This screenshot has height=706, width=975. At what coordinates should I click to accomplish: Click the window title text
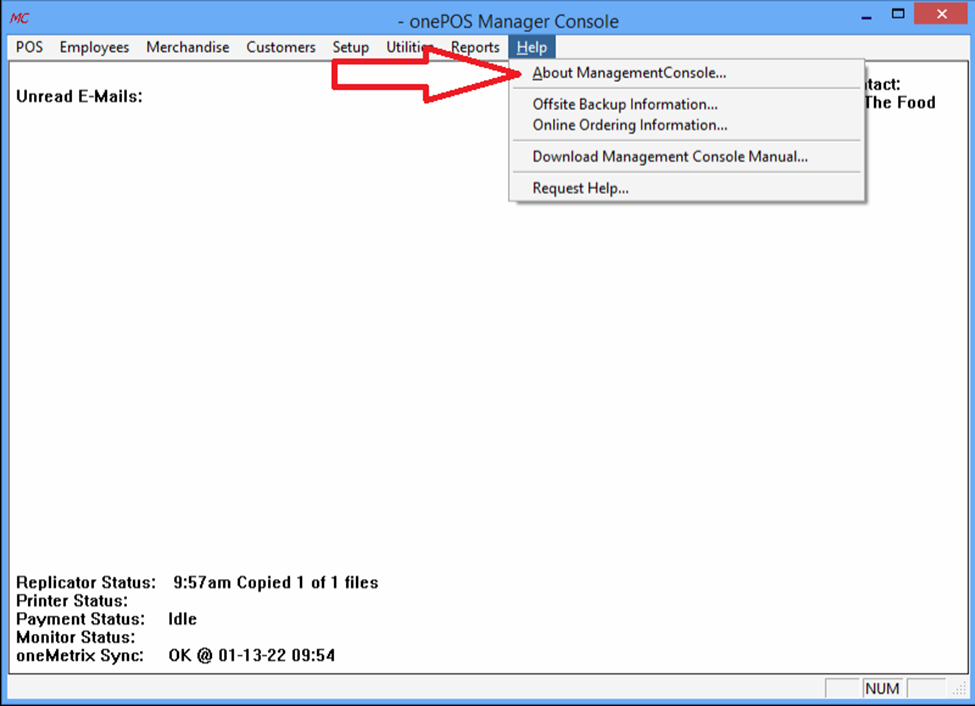[508, 22]
